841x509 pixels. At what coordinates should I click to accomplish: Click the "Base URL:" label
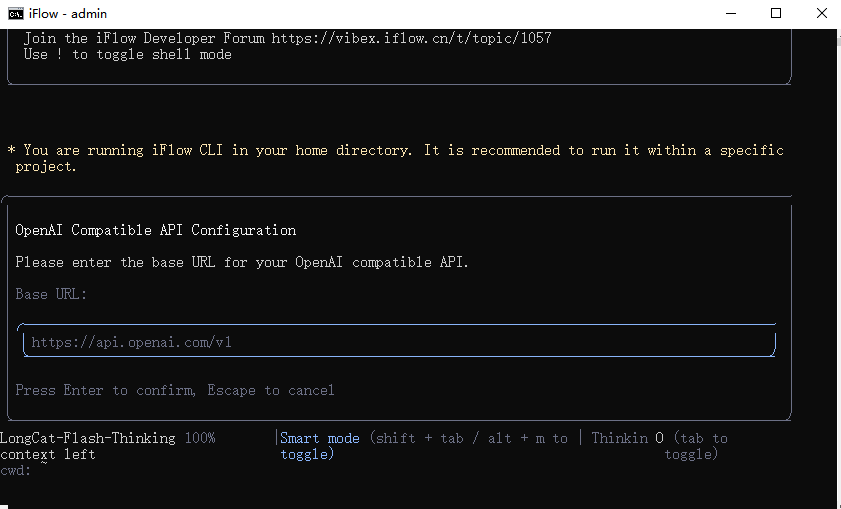tap(51, 294)
